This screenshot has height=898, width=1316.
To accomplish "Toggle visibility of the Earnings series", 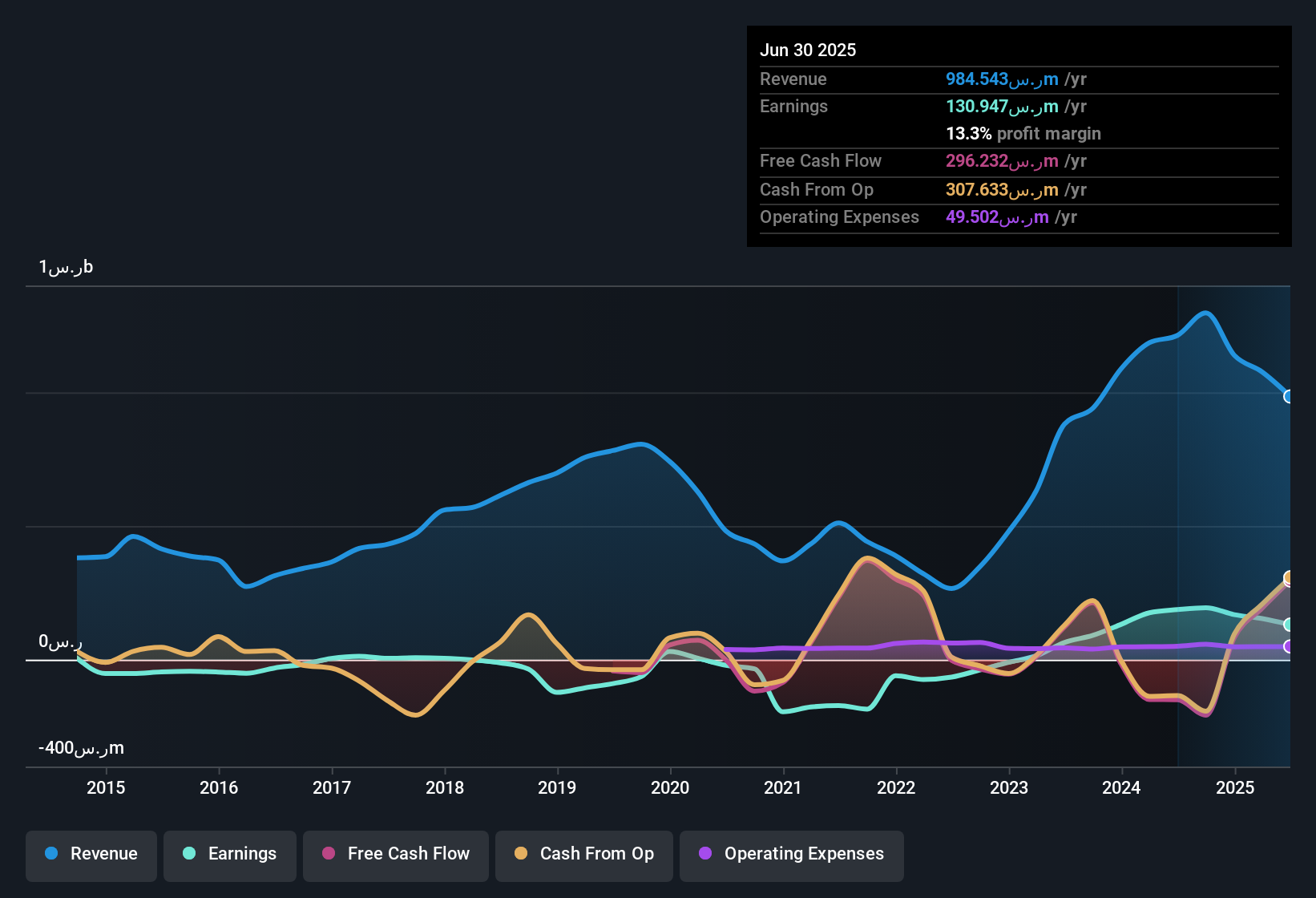I will point(189,854).
